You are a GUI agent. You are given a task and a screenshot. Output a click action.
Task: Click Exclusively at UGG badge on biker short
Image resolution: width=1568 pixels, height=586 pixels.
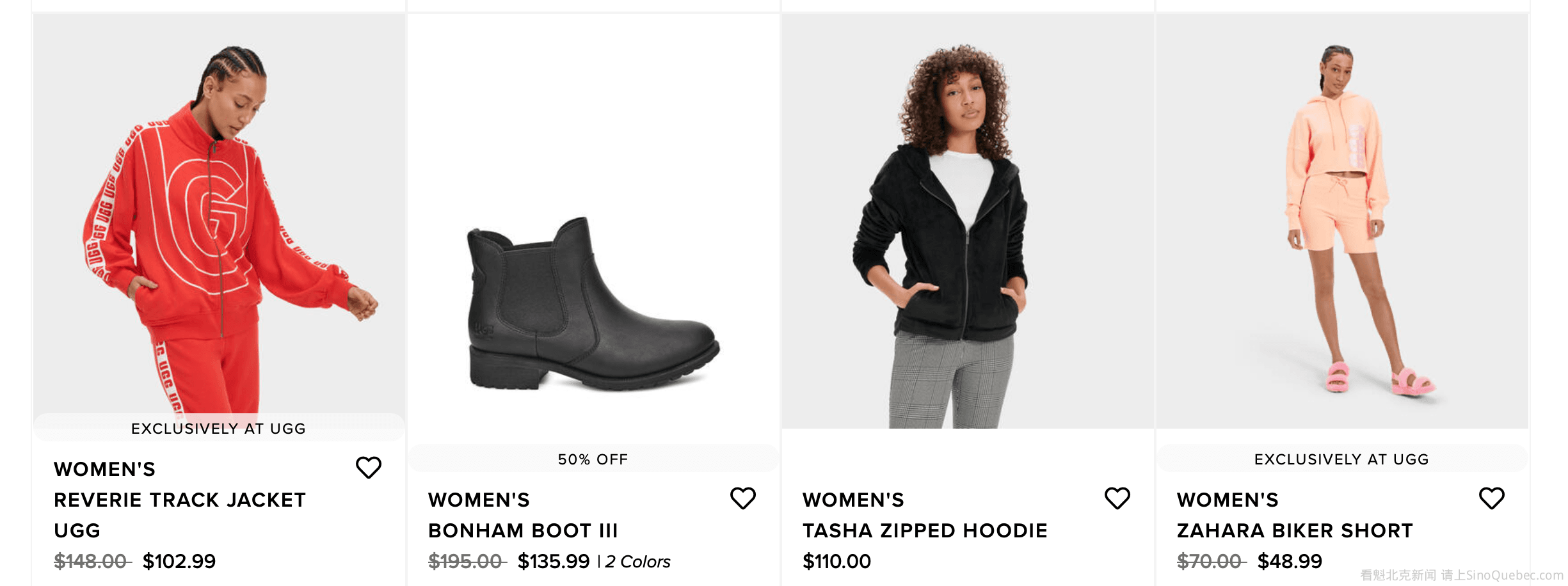point(1341,459)
